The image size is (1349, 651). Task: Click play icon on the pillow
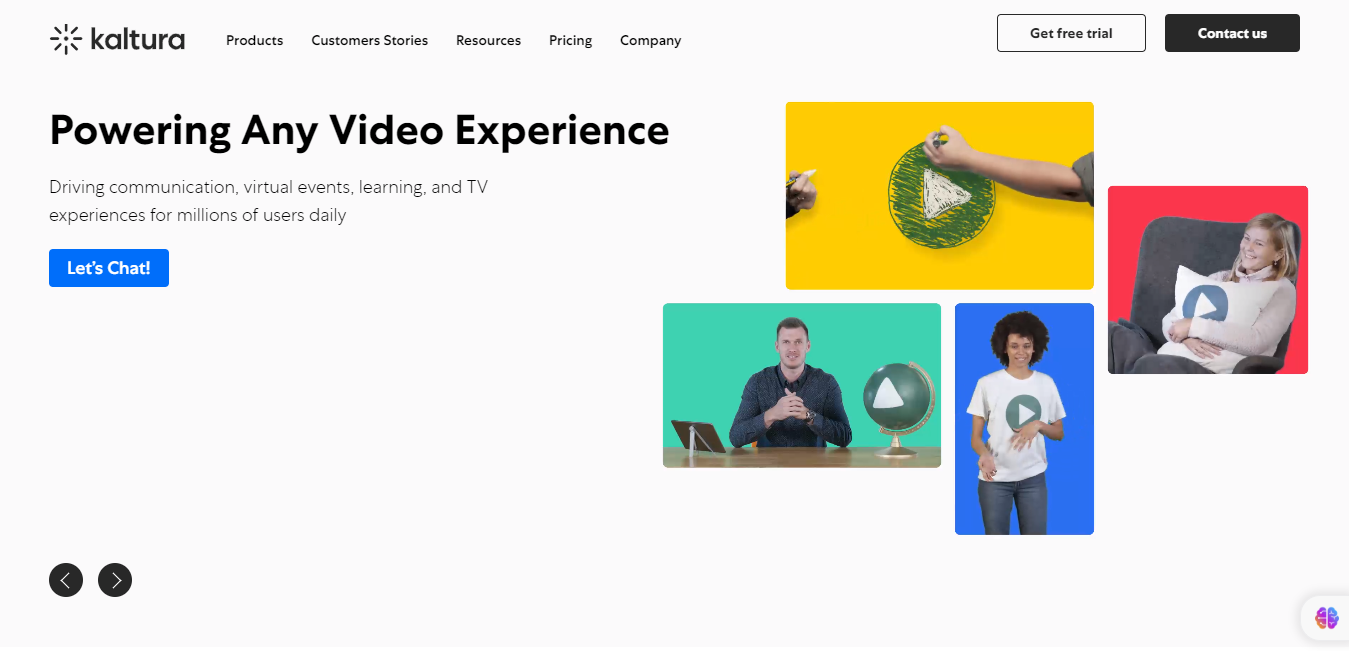(1204, 303)
